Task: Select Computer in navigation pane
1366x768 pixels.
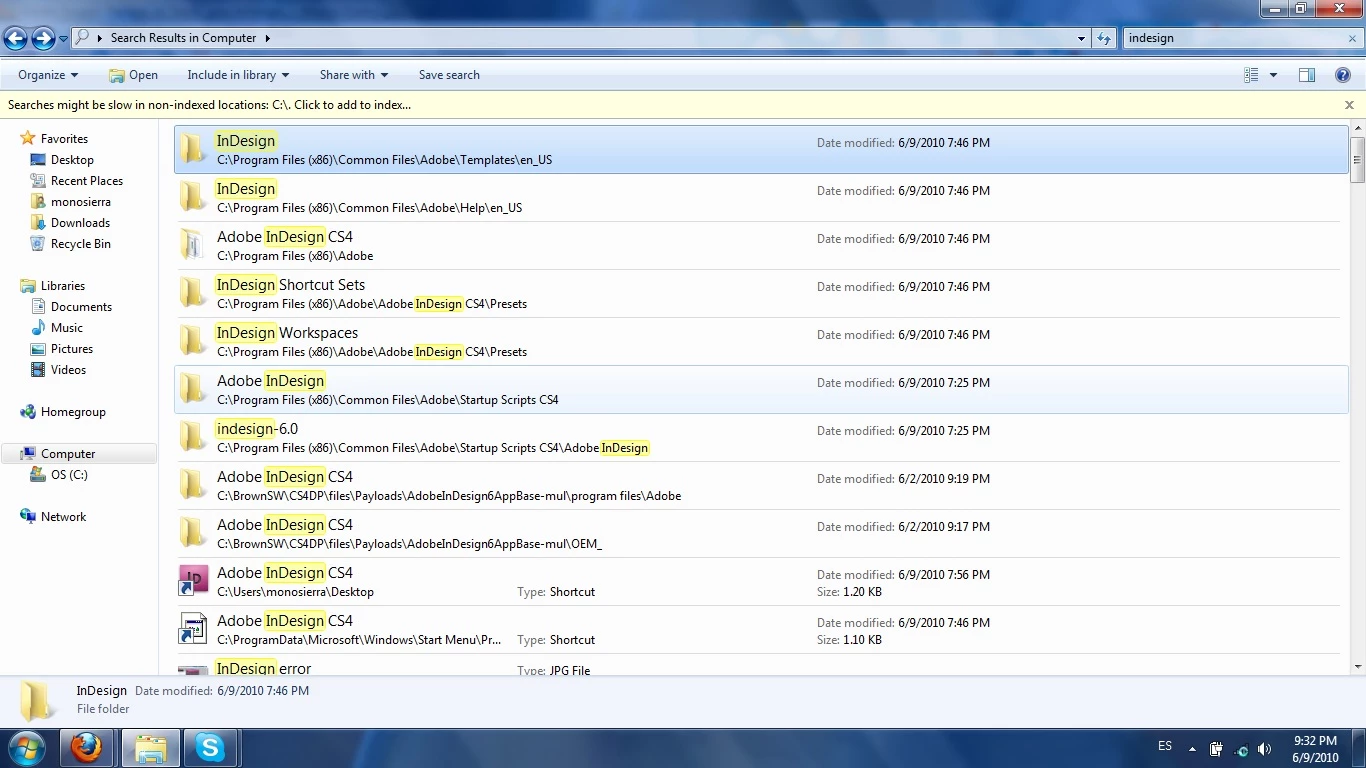Action: [x=79, y=454]
